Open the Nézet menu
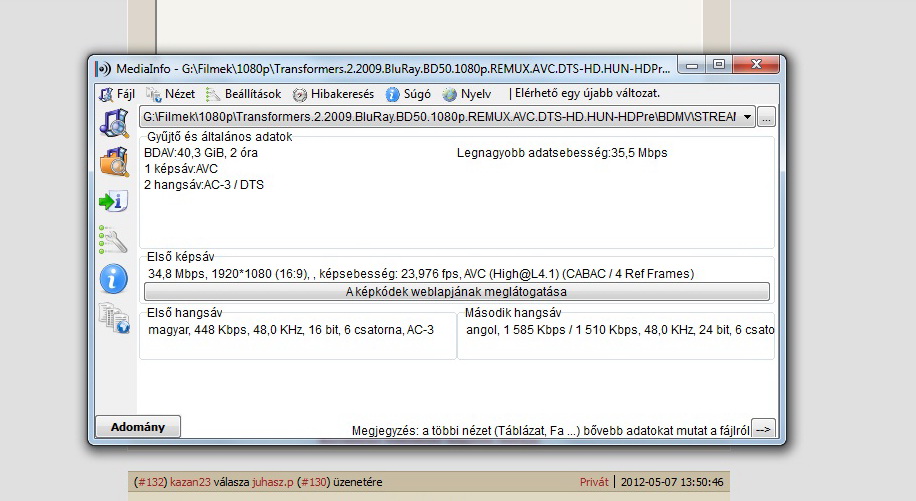This screenshot has width=916, height=501. [171, 94]
